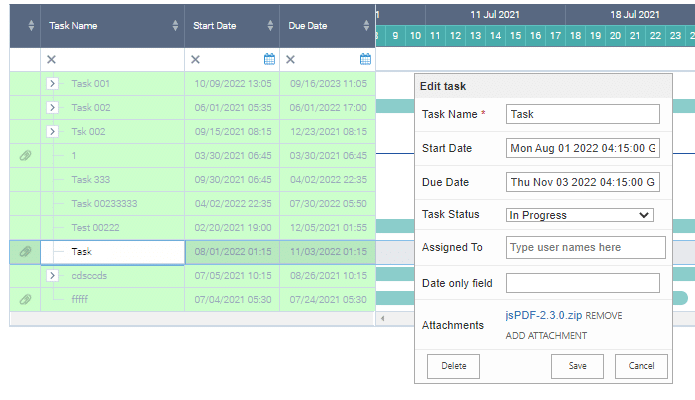Select the Task 333 row name
The image size is (695, 400).
point(90,180)
